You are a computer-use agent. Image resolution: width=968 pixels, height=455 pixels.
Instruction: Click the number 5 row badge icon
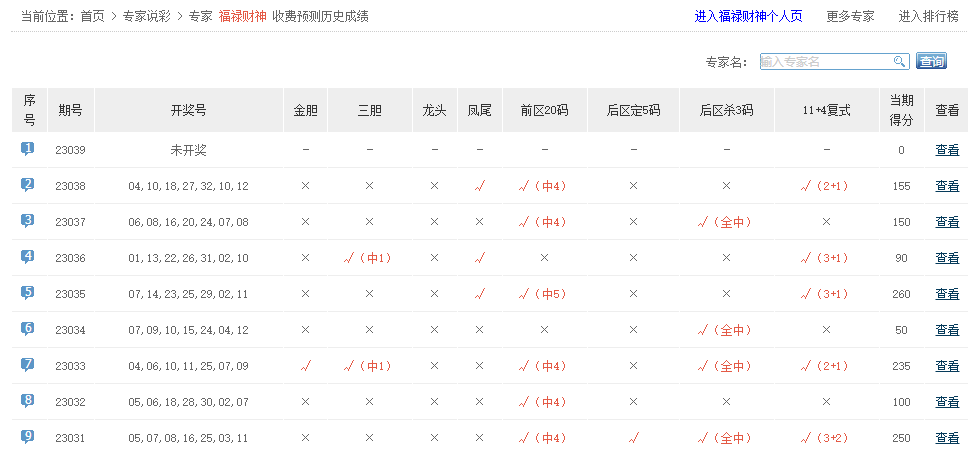click(28, 293)
